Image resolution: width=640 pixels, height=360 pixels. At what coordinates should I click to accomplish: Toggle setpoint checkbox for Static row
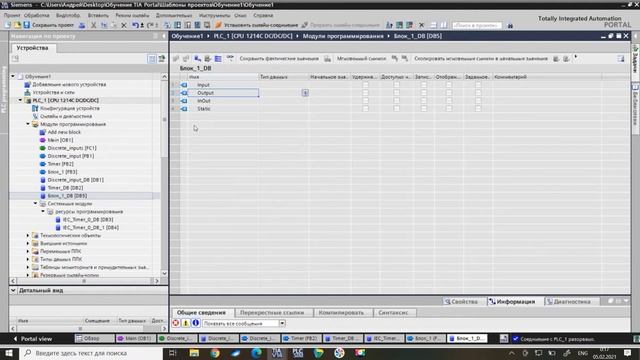click(478, 109)
